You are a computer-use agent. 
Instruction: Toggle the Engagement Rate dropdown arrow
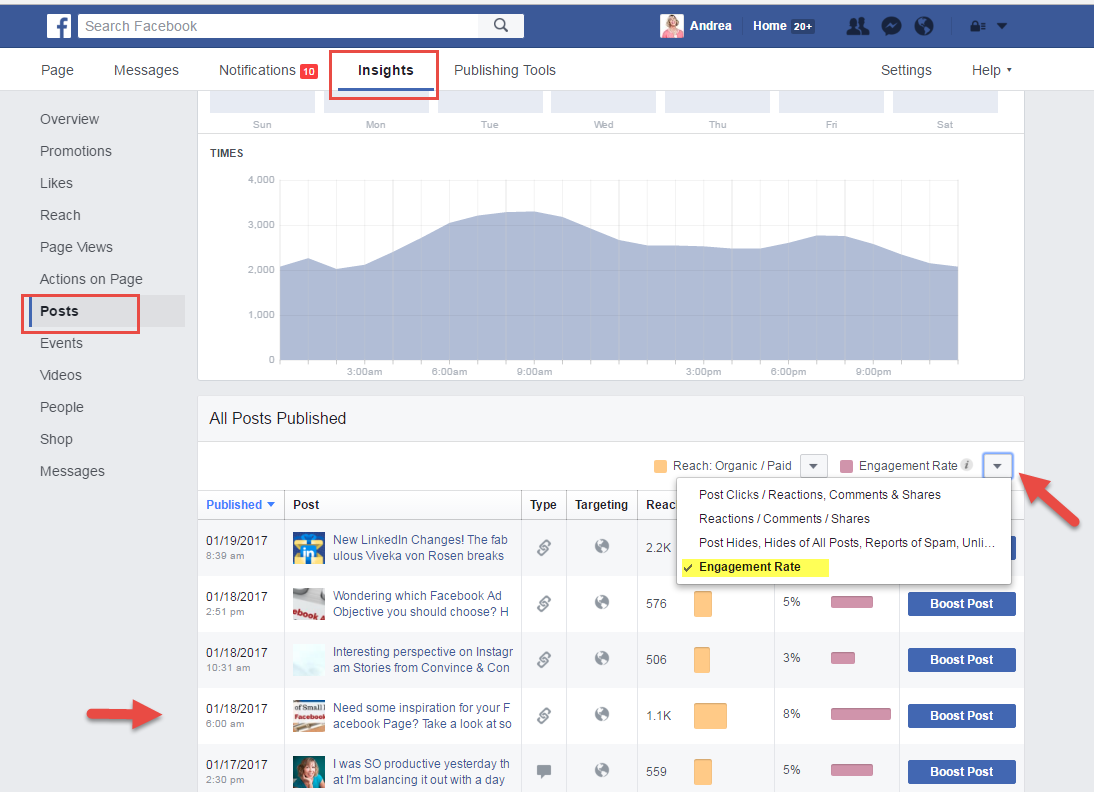point(998,465)
